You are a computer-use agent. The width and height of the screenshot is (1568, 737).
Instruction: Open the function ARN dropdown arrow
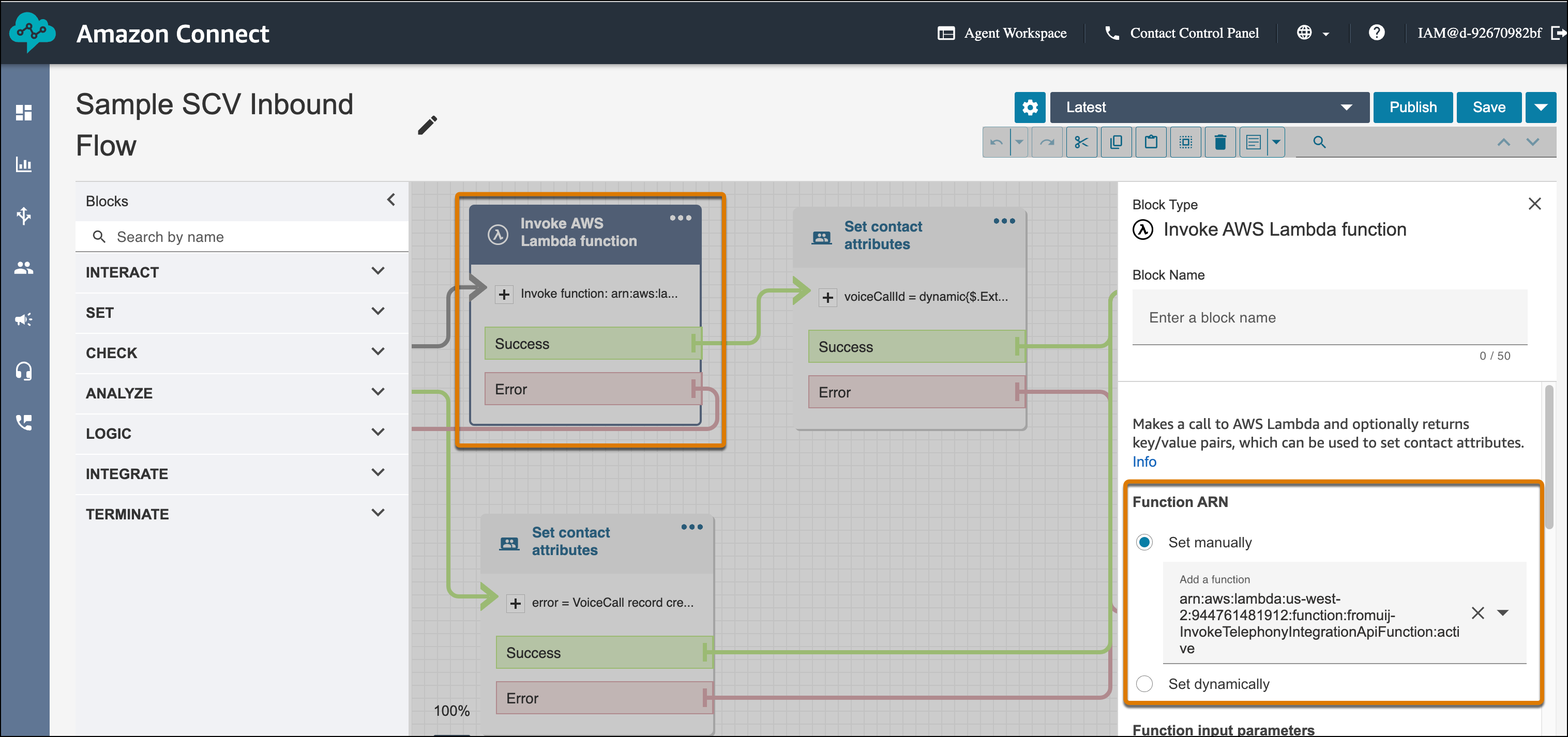[x=1503, y=613]
